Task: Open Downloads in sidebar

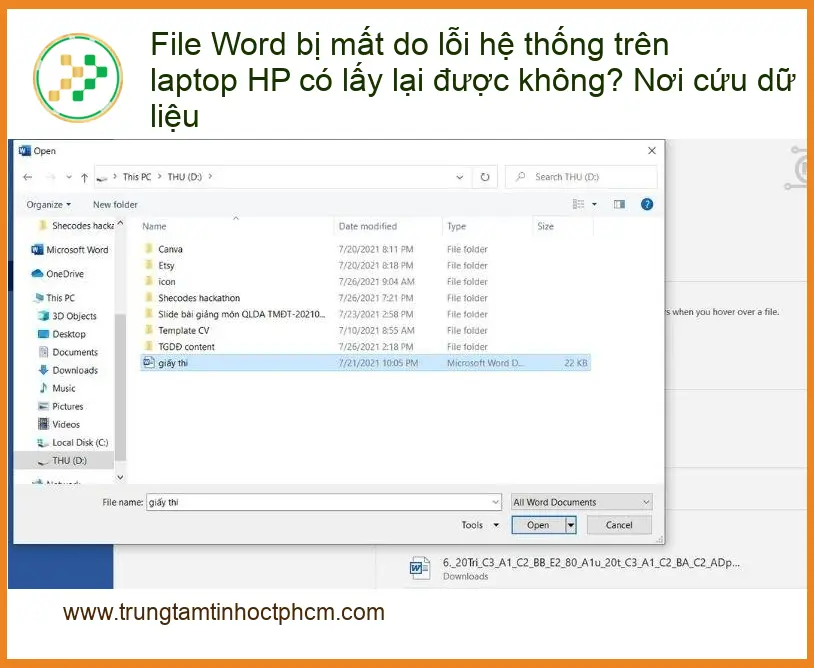Action: (68, 370)
